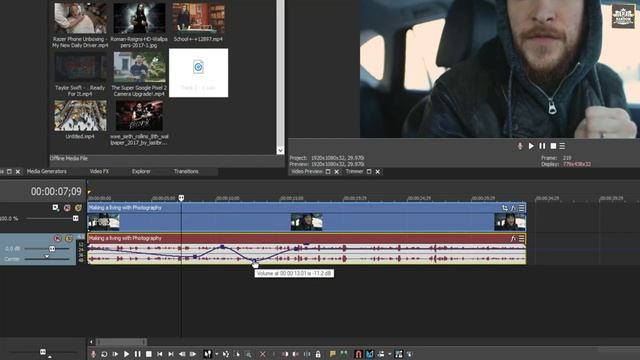Click the Insert Region green icon
640x360 pixels.
344,354
